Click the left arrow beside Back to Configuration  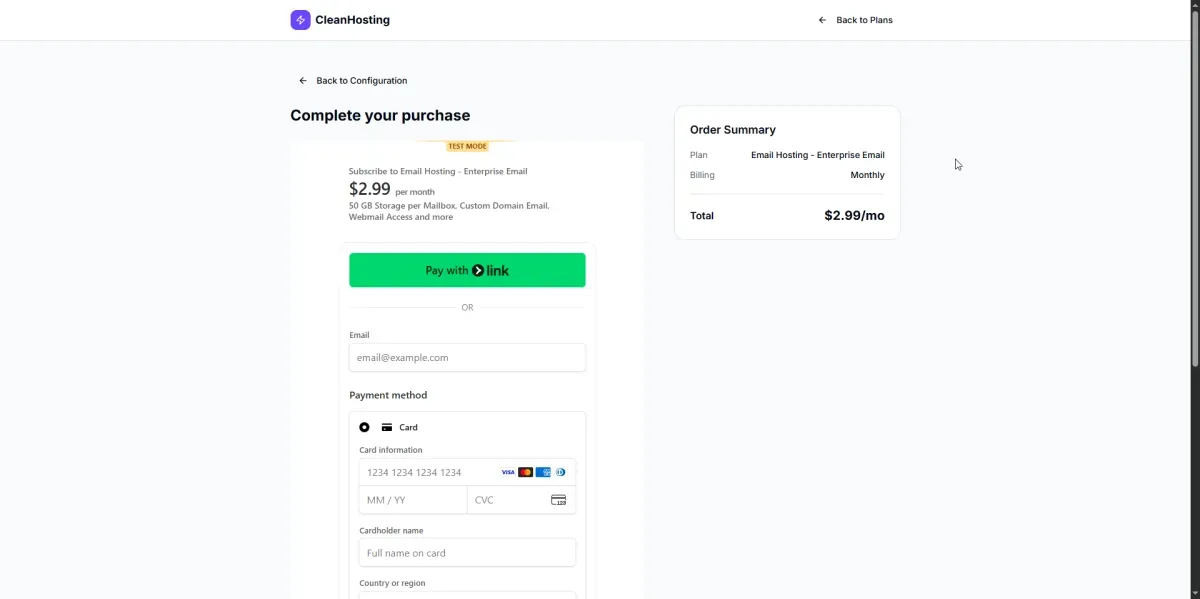pyautogui.click(x=303, y=81)
